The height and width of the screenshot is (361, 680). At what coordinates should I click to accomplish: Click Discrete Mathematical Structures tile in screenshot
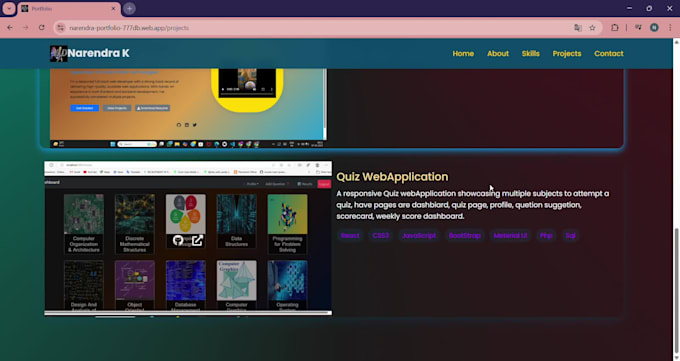[x=134, y=223]
